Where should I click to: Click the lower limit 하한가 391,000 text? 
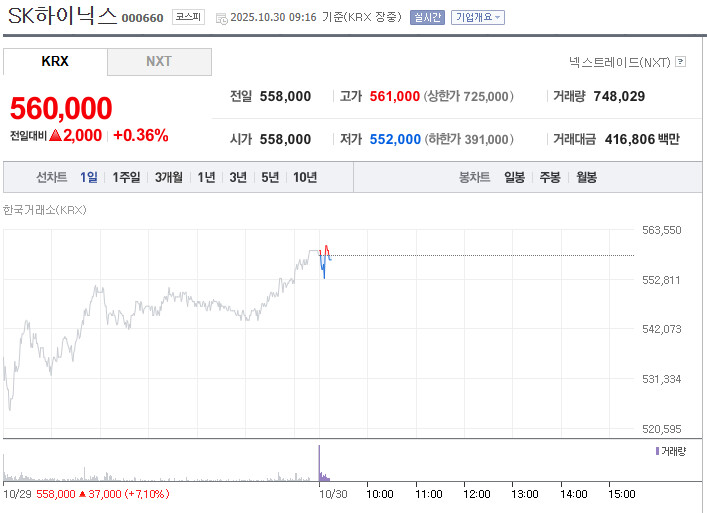(469, 139)
